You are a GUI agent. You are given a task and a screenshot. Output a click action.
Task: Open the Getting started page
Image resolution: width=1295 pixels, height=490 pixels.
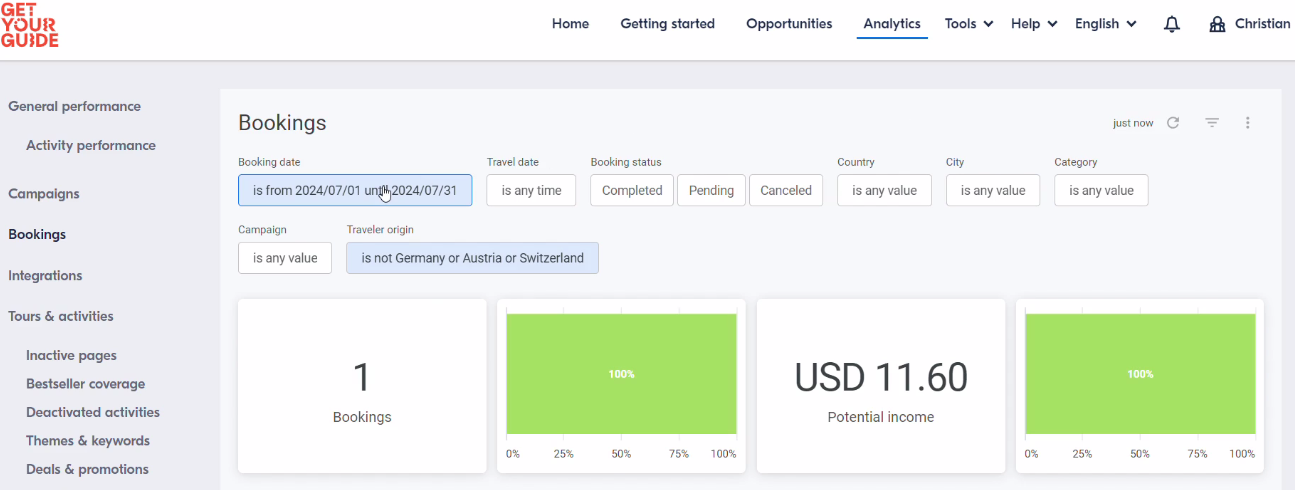coord(667,24)
